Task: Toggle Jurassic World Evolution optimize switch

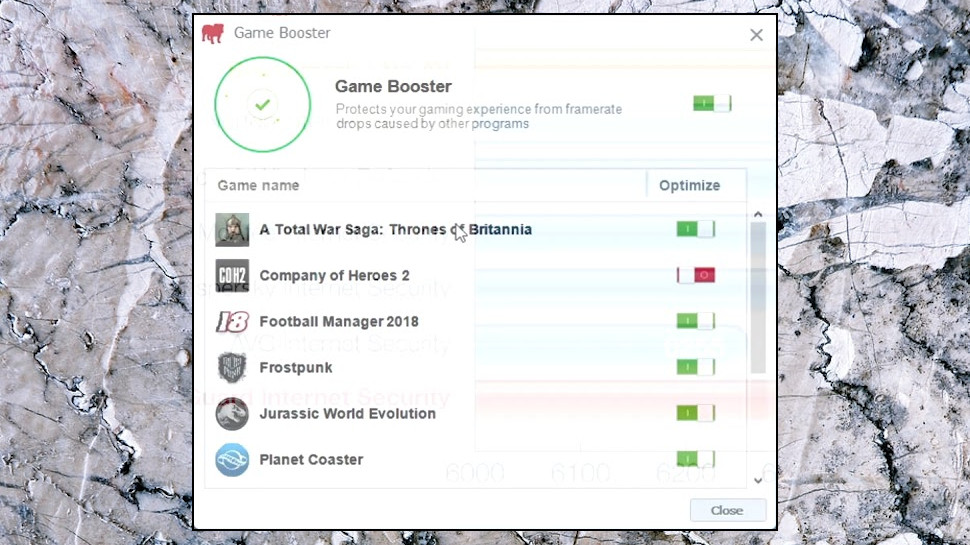Action: pyautogui.click(x=695, y=413)
